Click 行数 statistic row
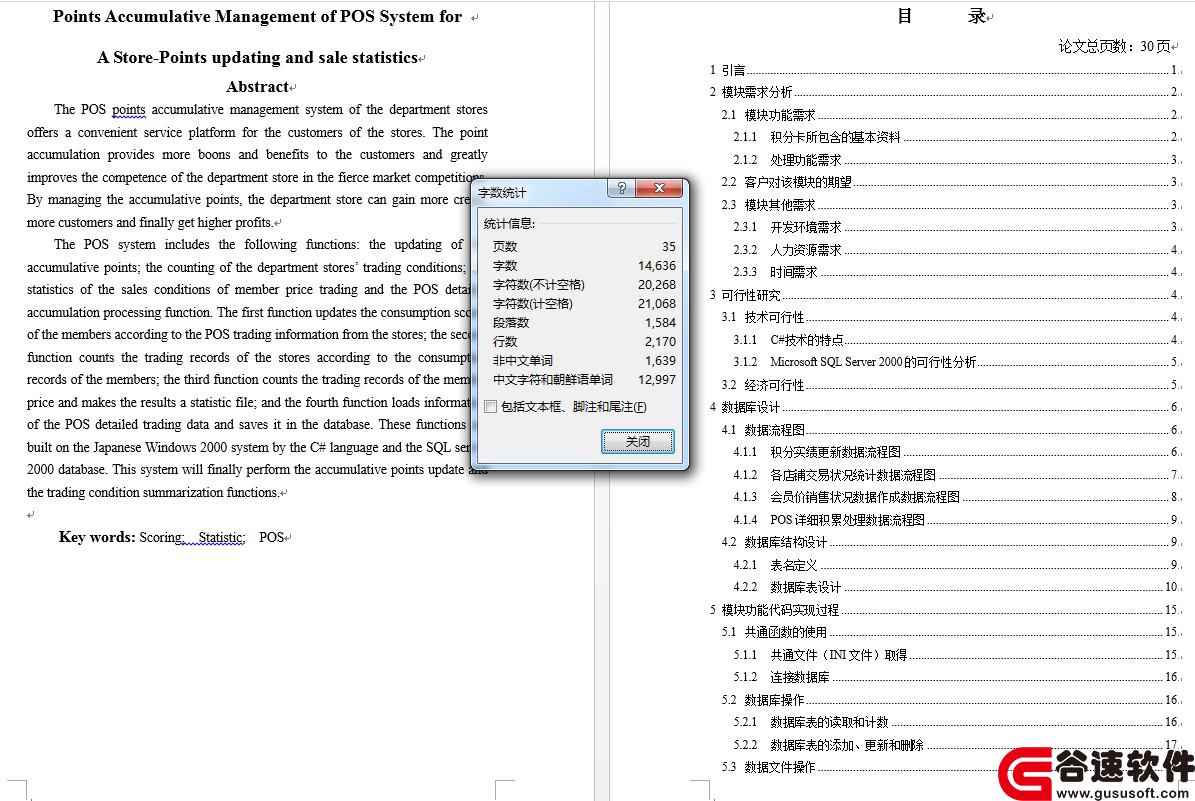Screen dimensions: 1195x801 tap(584, 341)
